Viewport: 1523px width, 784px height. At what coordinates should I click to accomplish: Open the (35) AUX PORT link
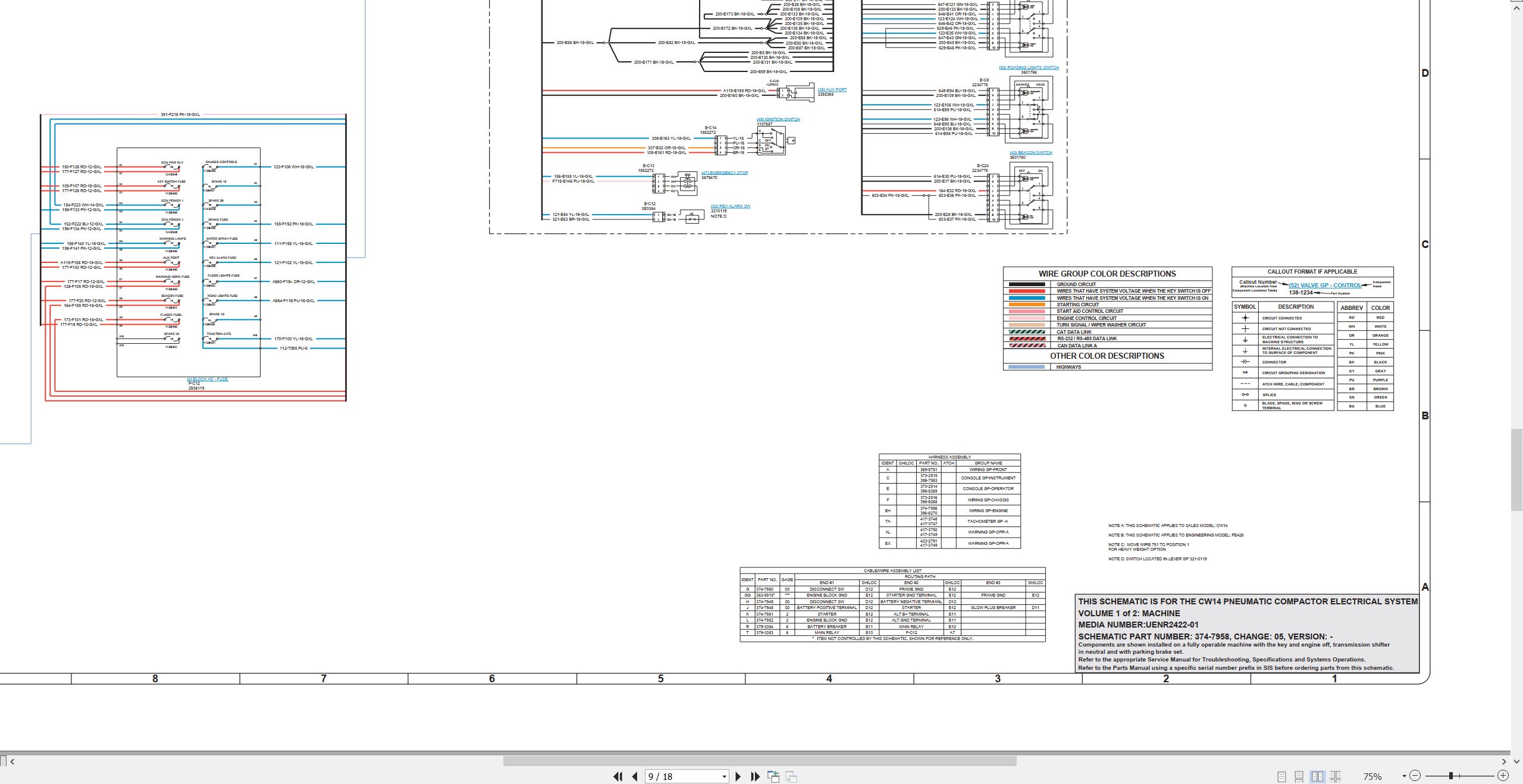(x=832, y=90)
